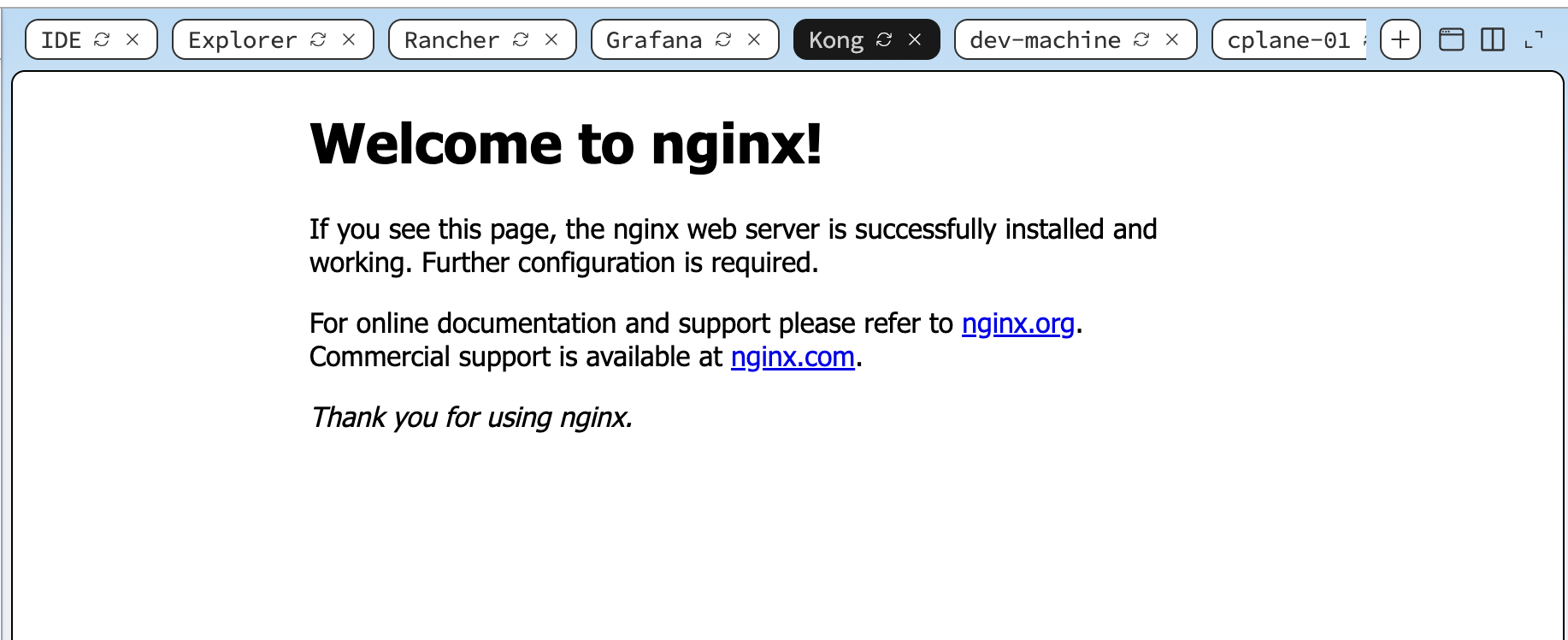Close the Kong tab
The image size is (1568, 640).
pos(915,39)
